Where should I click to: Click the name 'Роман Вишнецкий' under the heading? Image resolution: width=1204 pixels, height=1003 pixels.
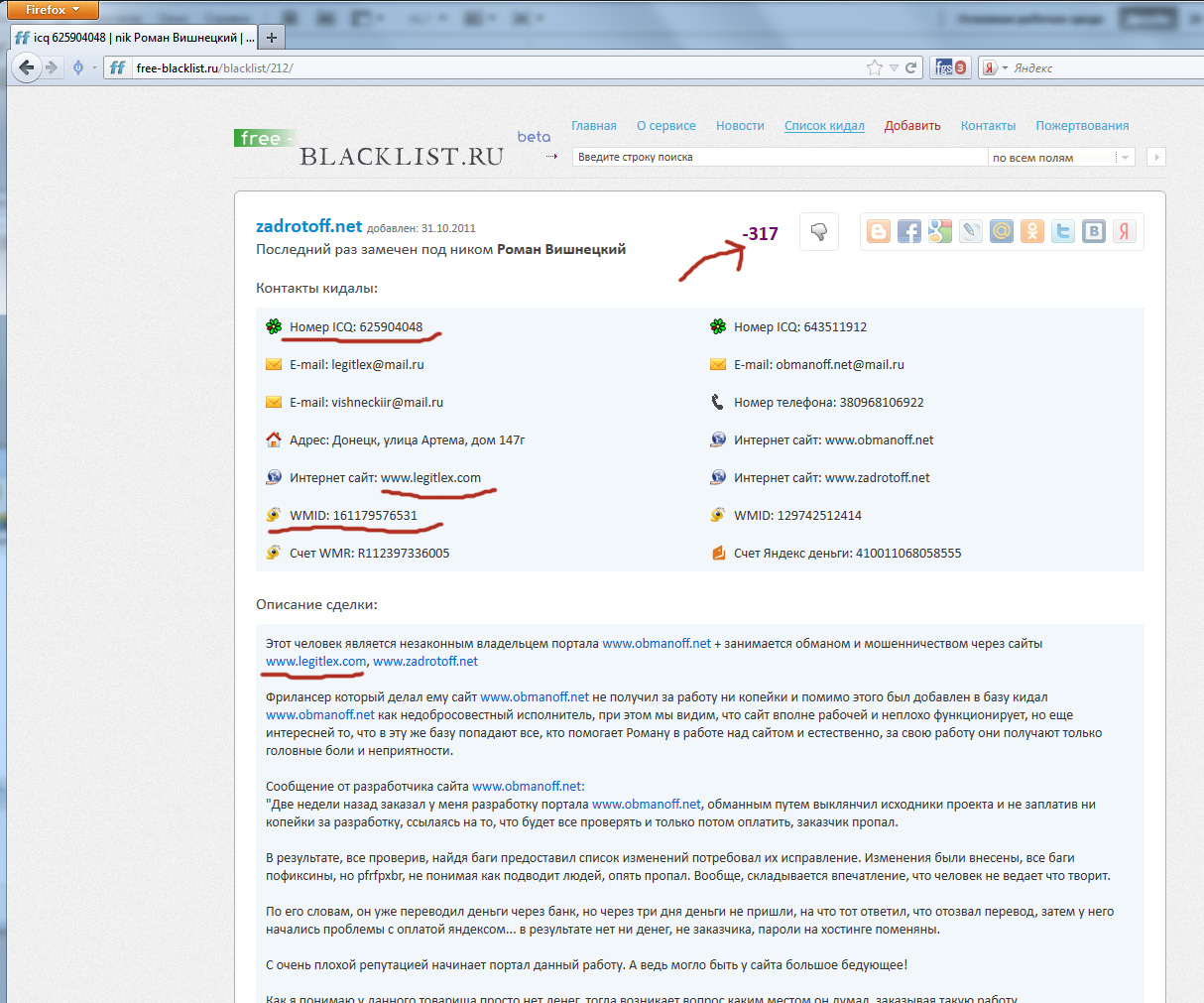(561, 250)
